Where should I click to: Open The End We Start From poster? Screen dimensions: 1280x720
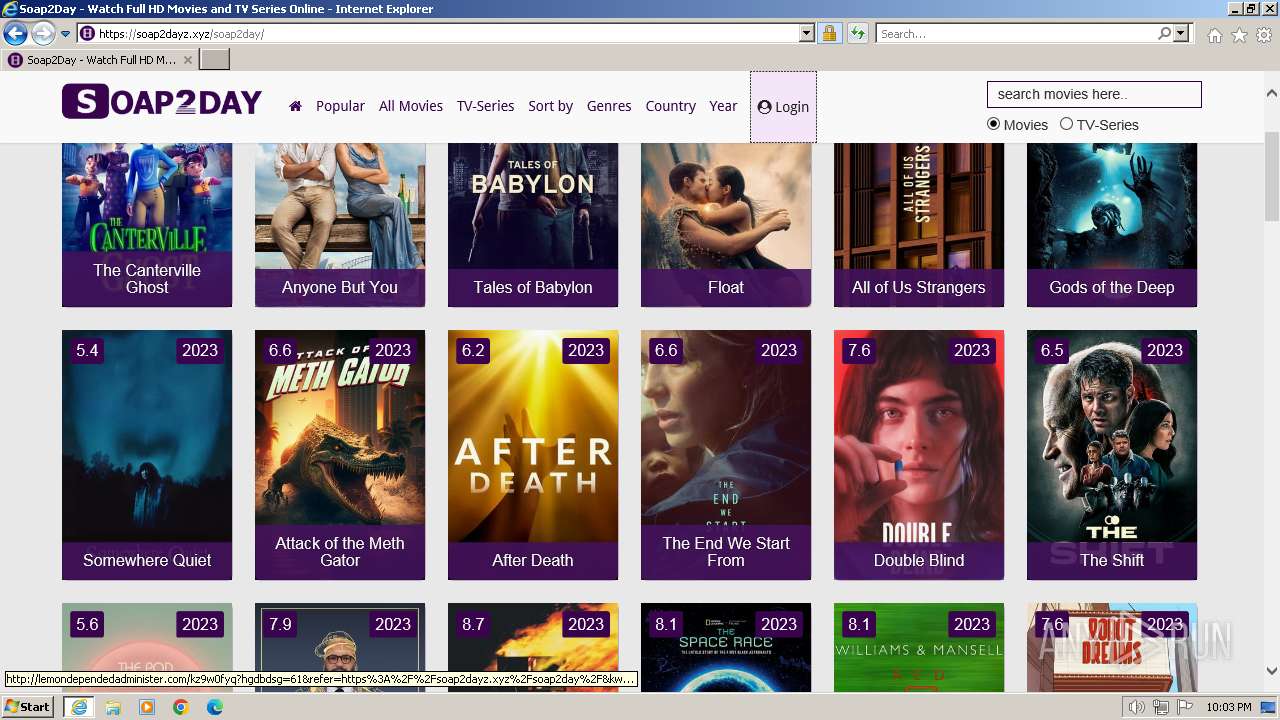(726, 455)
